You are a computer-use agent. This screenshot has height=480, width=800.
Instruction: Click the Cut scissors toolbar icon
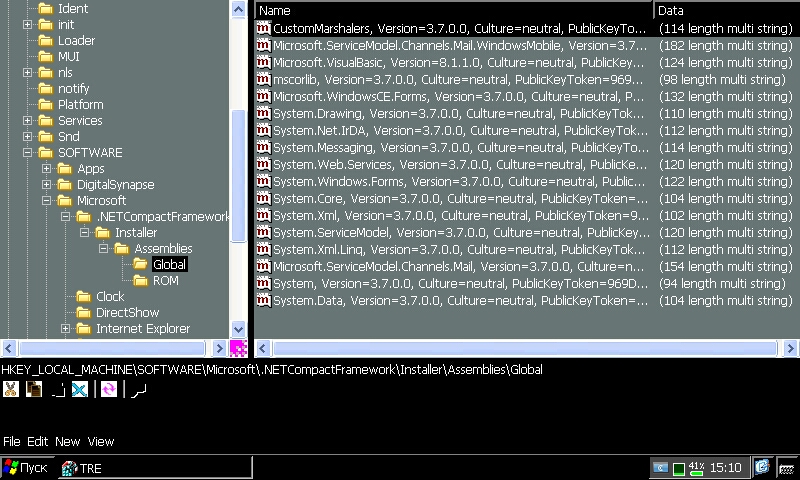[x=11, y=389]
